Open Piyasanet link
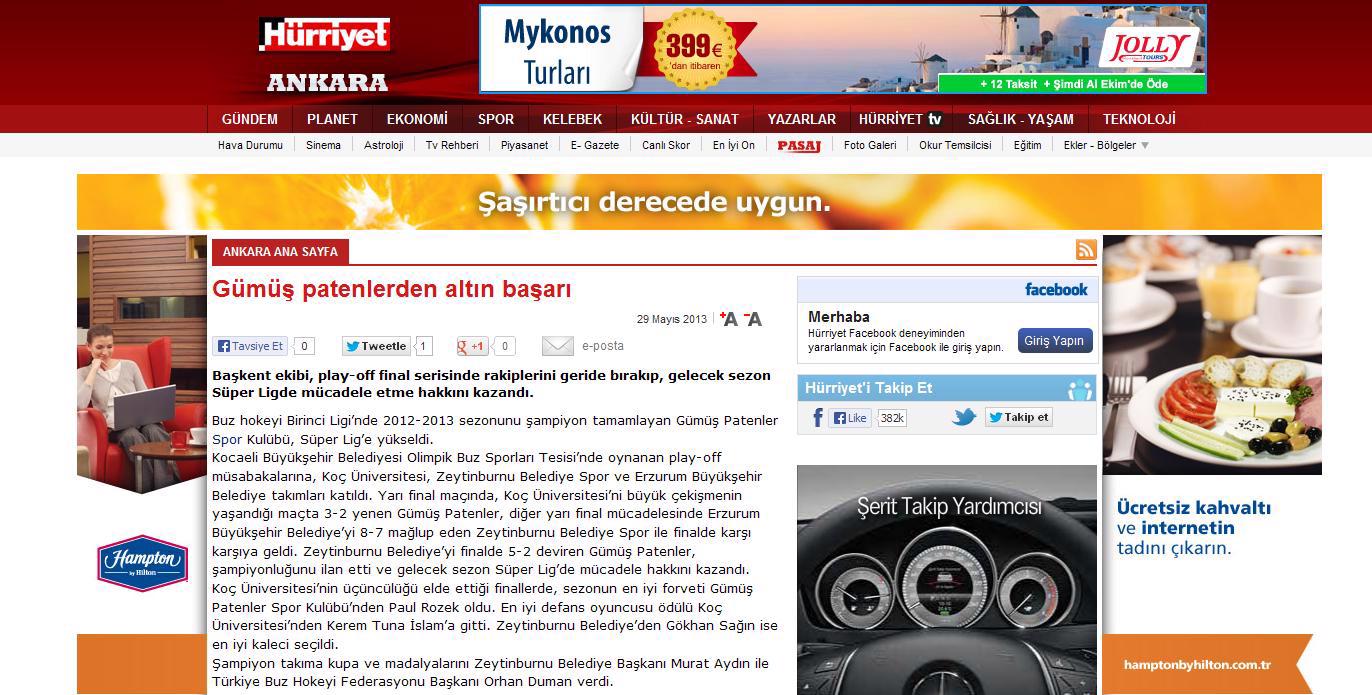 [524, 145]
